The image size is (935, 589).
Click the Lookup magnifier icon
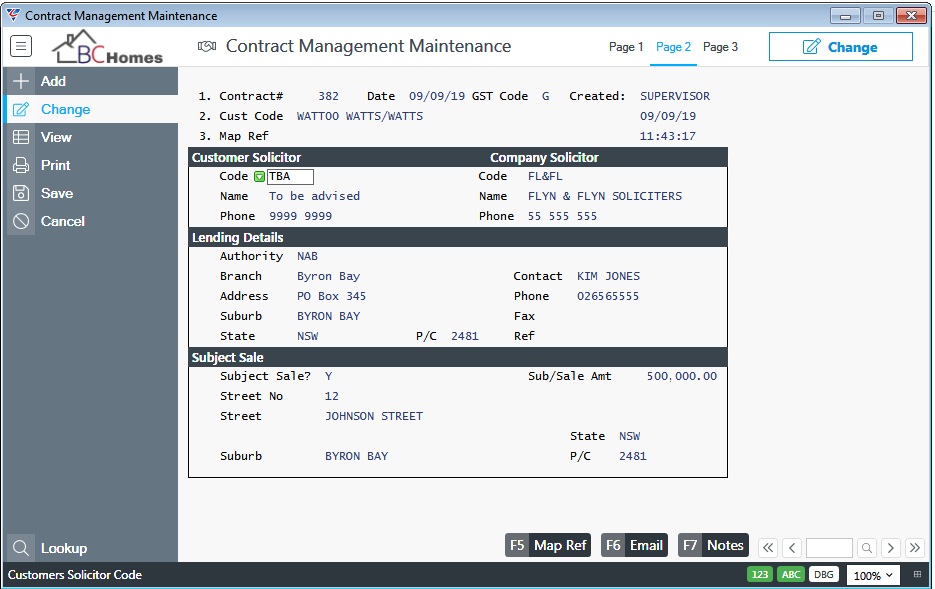pyautogui.click(x=21, y=548)
